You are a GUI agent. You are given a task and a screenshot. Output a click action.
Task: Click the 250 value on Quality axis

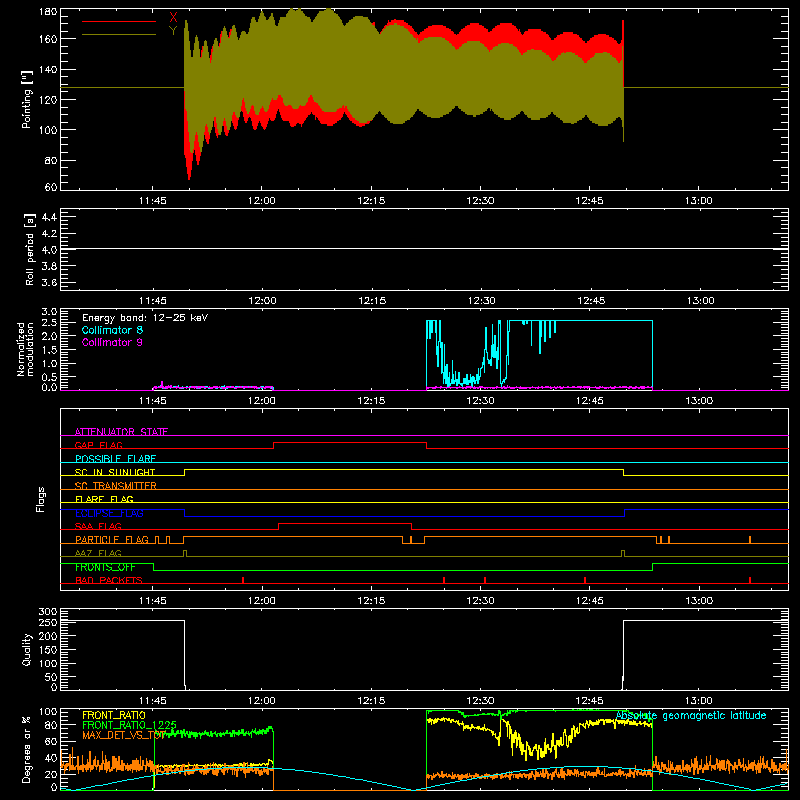coord(48,622)
